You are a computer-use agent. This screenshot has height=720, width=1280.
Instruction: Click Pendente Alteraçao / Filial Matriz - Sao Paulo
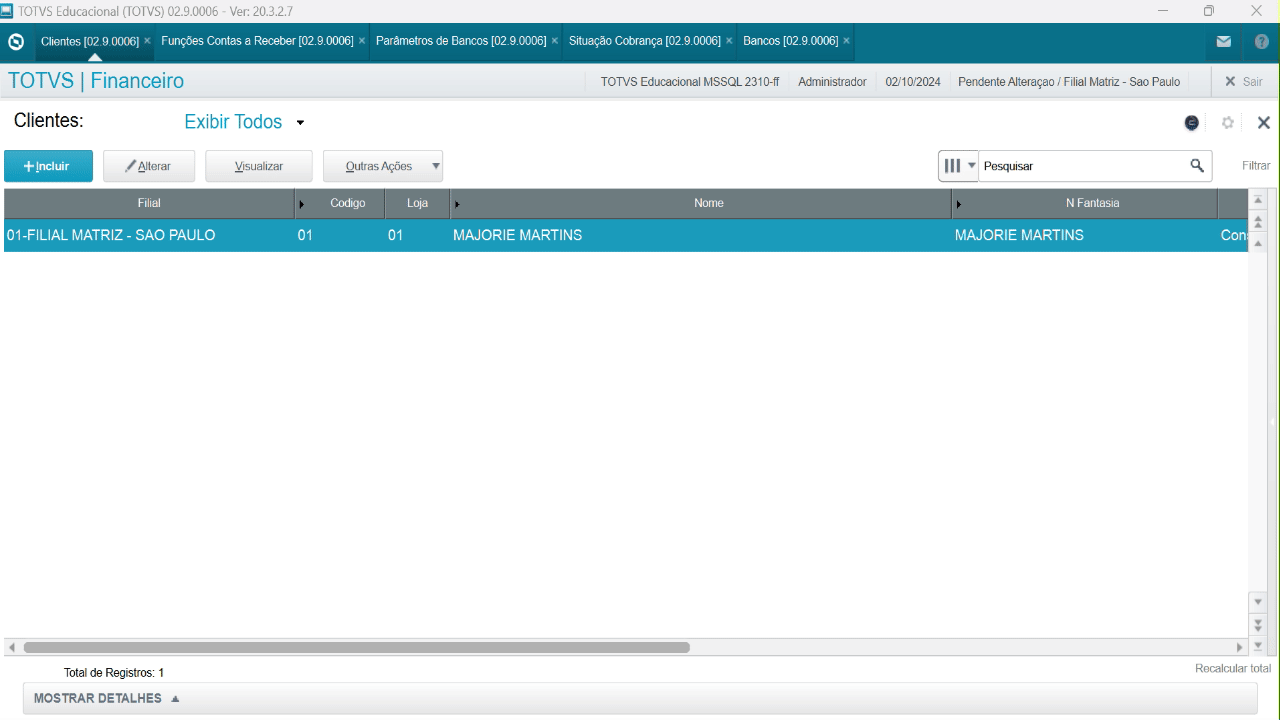point(1069,82)
